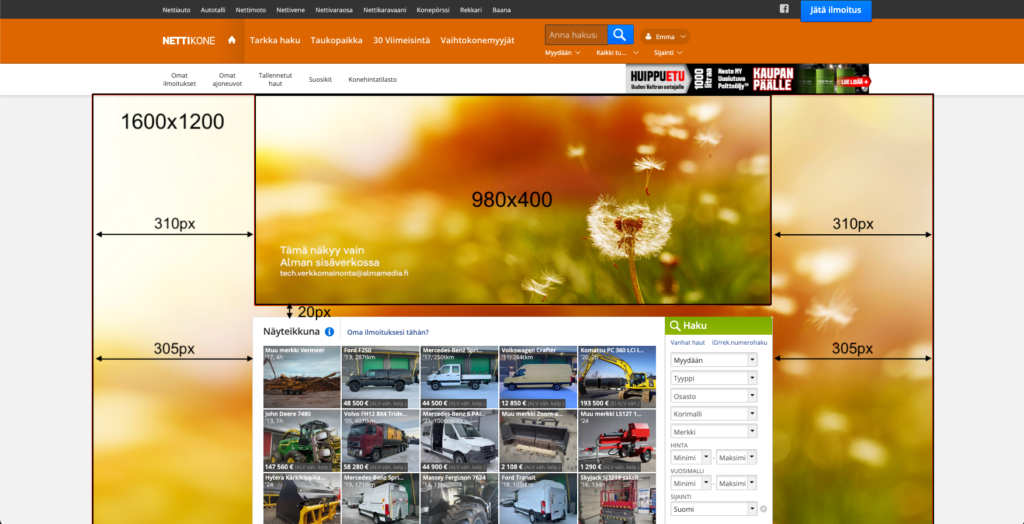Open the Muu merkki Vermeer listing thumbnail

pyautogui.click(x=302, y=377)
